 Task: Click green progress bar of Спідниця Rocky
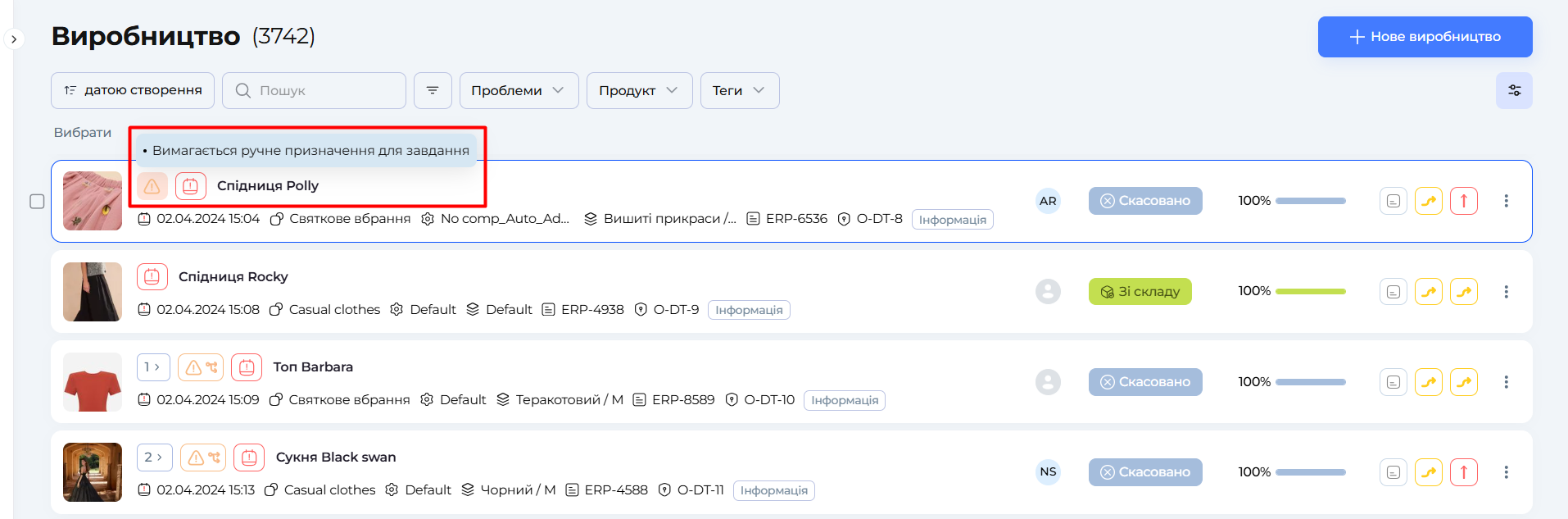(x=1310, y=292)
